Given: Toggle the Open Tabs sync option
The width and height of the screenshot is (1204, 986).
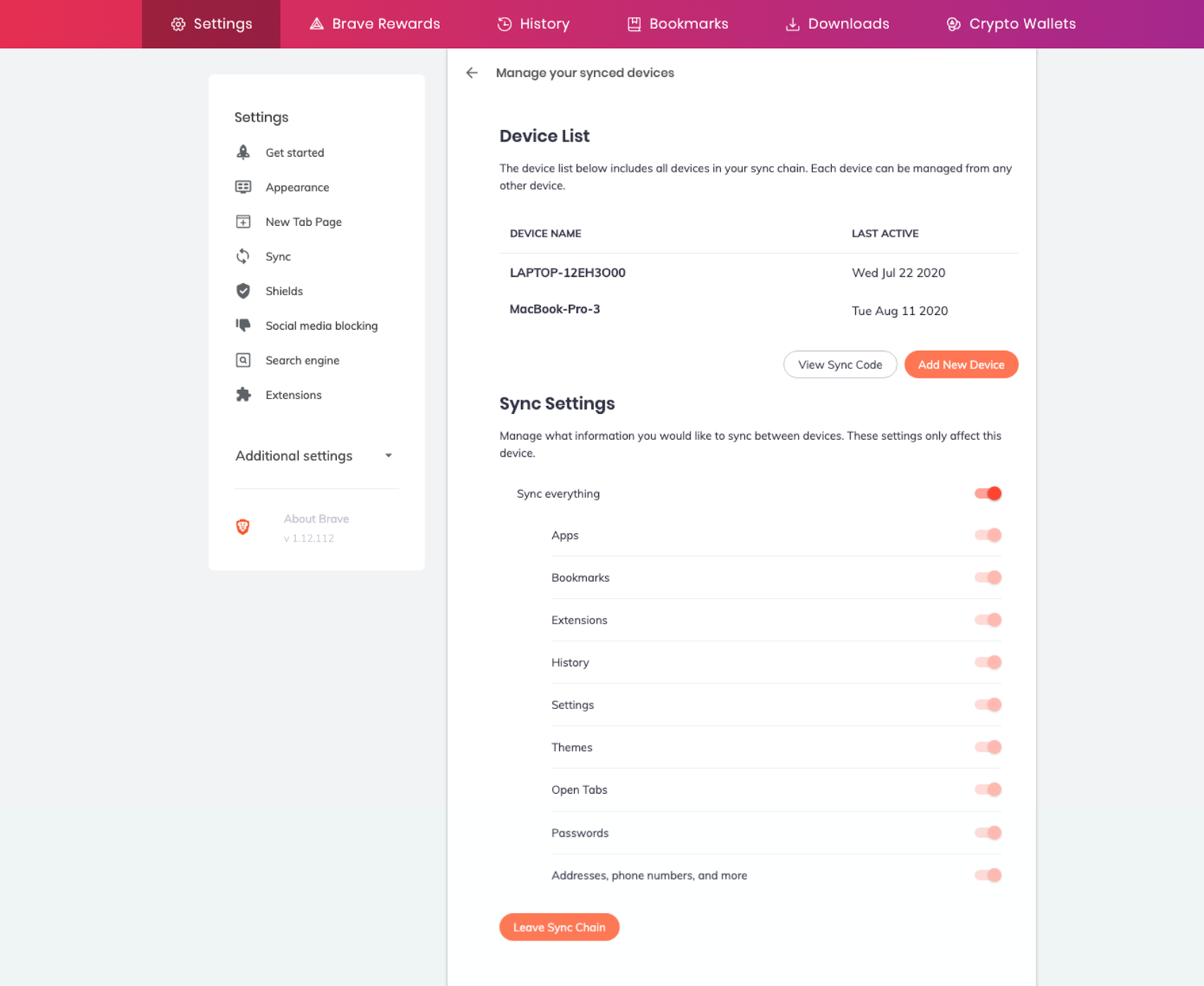Looking at the screenshot, I should click(x=988, y=790).
